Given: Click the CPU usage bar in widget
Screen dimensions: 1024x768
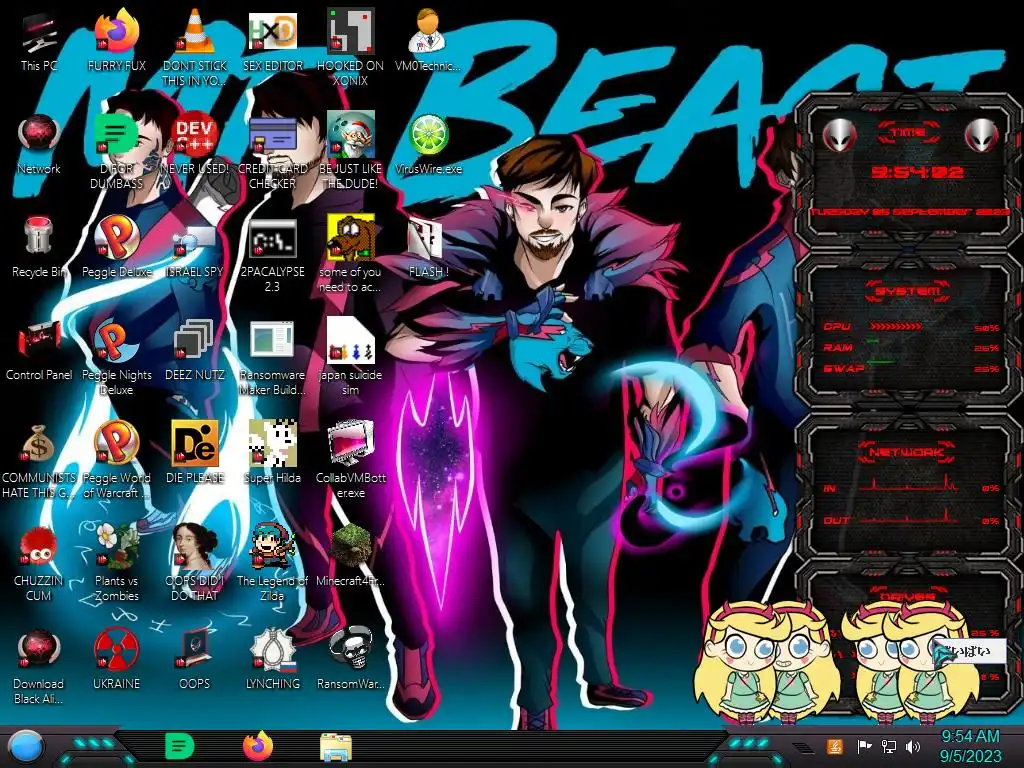Looking at the screenshot, I should tap(896, 326).
